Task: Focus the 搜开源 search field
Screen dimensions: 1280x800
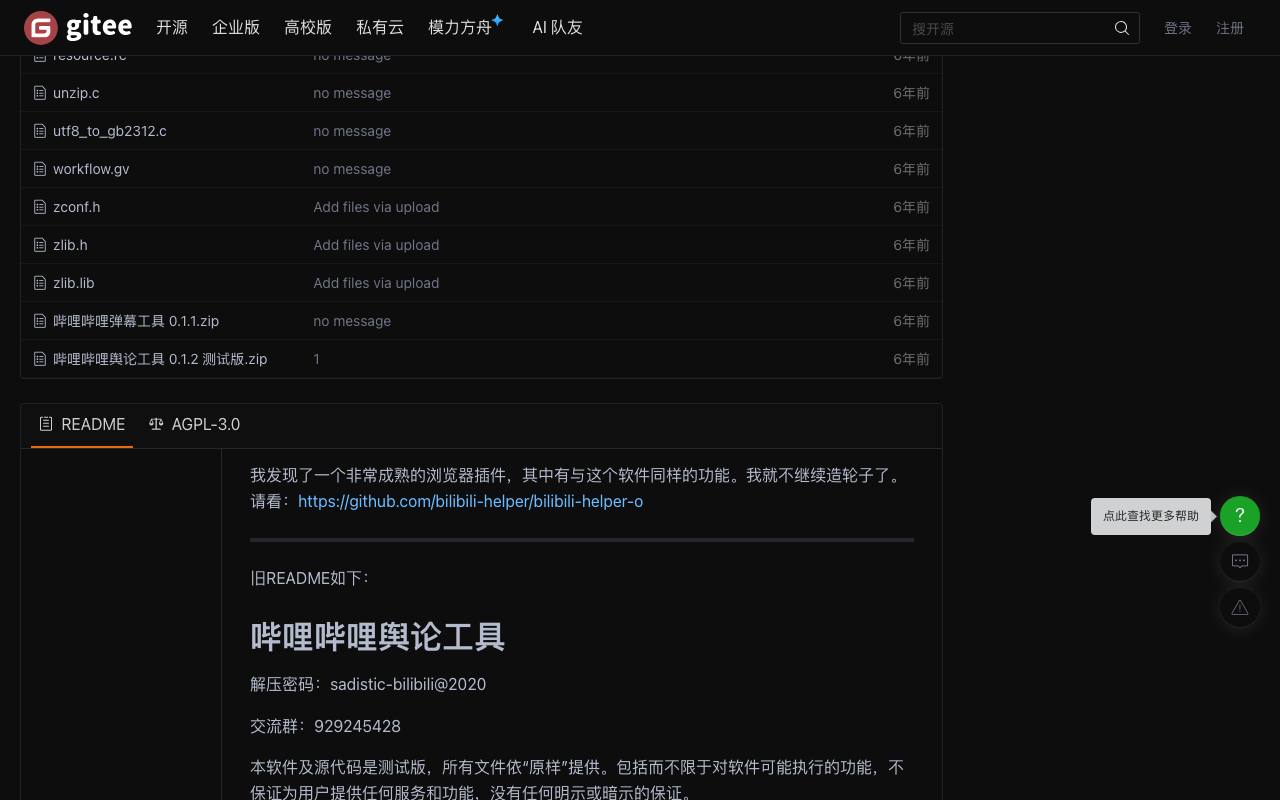Action: pyautogui.click(x=1020, y=28)
